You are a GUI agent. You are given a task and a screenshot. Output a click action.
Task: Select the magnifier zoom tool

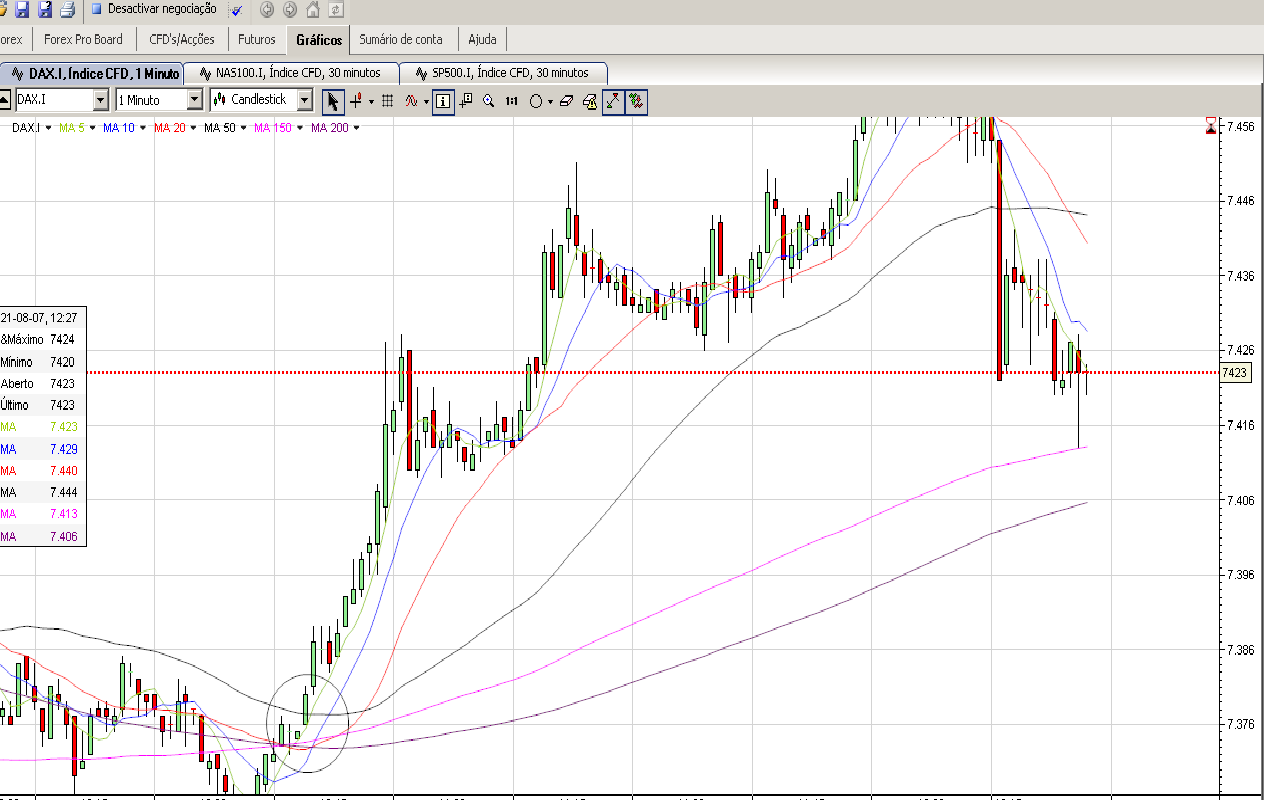pyautogui.click(x=489, y=101)
